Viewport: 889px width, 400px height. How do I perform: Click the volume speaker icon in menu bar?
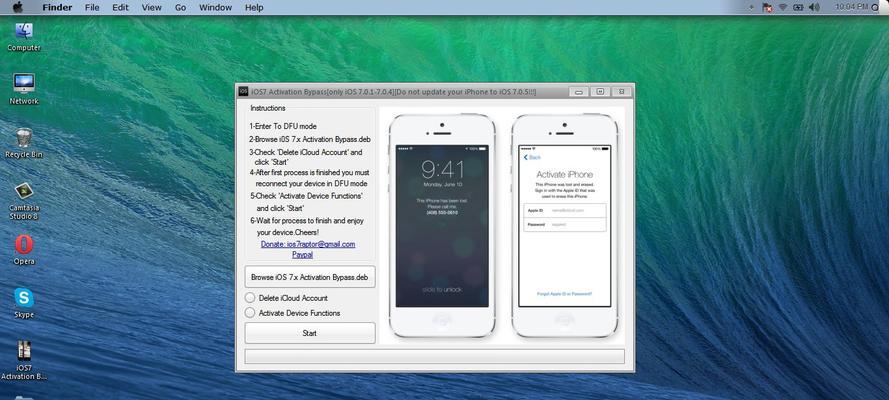coord(814,7)
